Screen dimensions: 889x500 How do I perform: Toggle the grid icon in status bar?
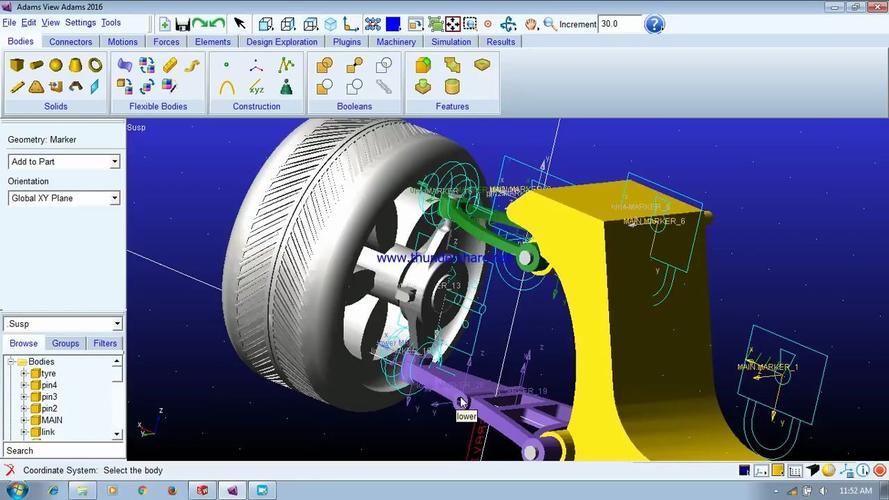point(795,471)
